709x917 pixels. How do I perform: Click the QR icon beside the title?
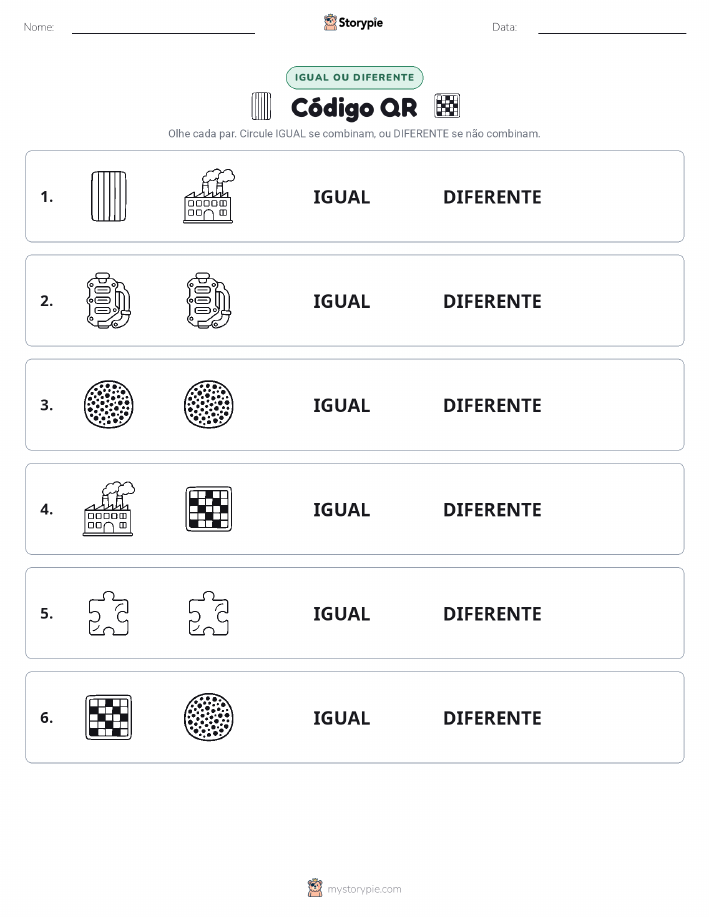click(447, 106)
